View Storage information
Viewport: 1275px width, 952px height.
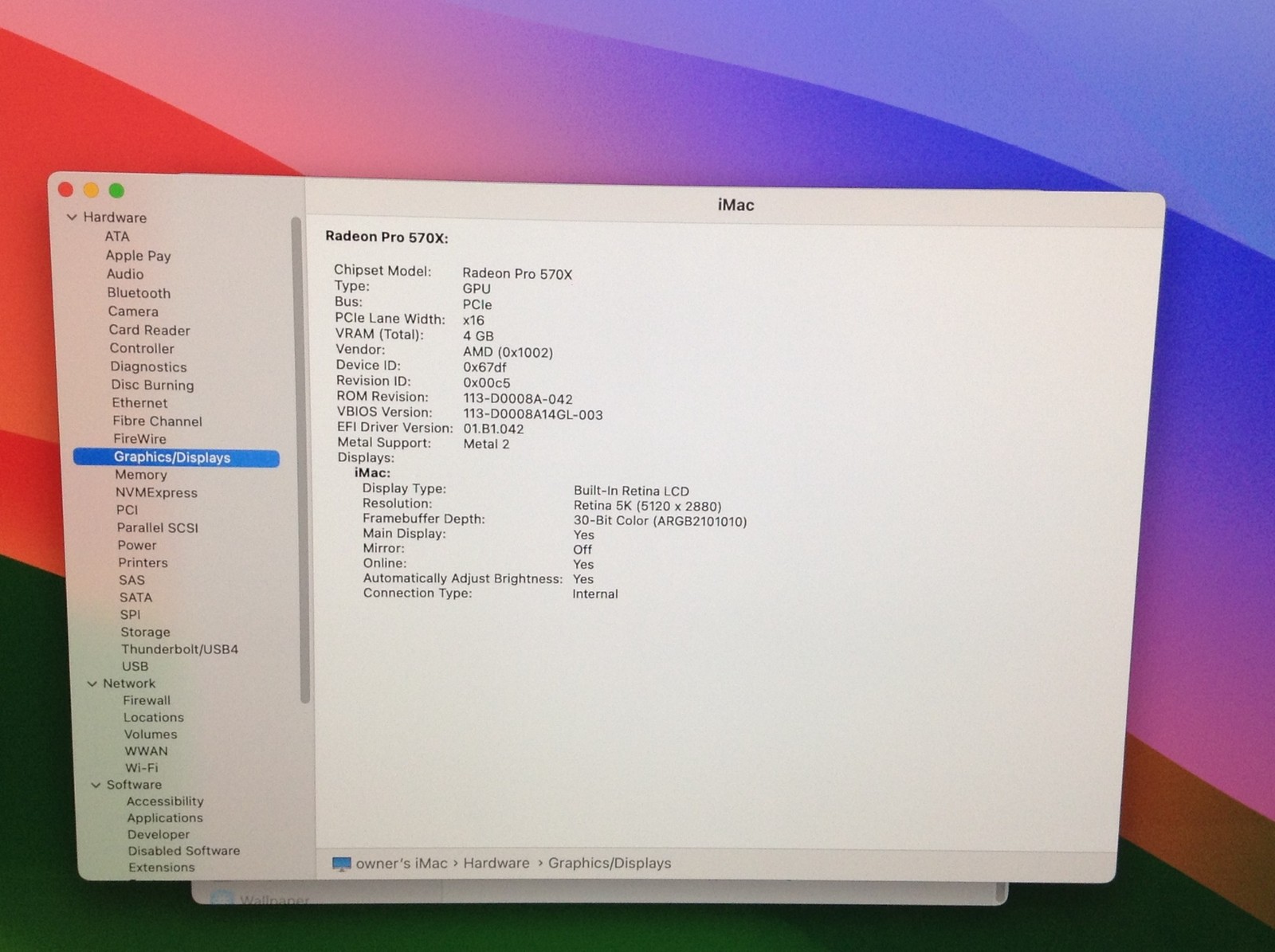coord(145,632)
